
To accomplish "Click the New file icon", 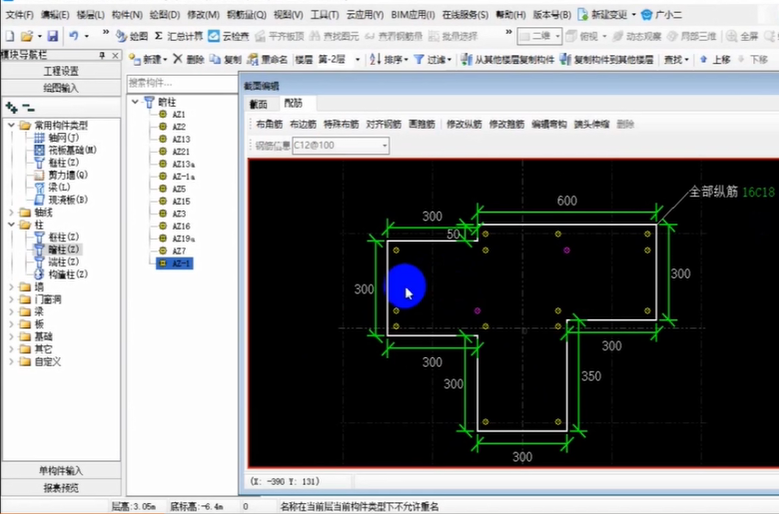I will tap(9, 36).
